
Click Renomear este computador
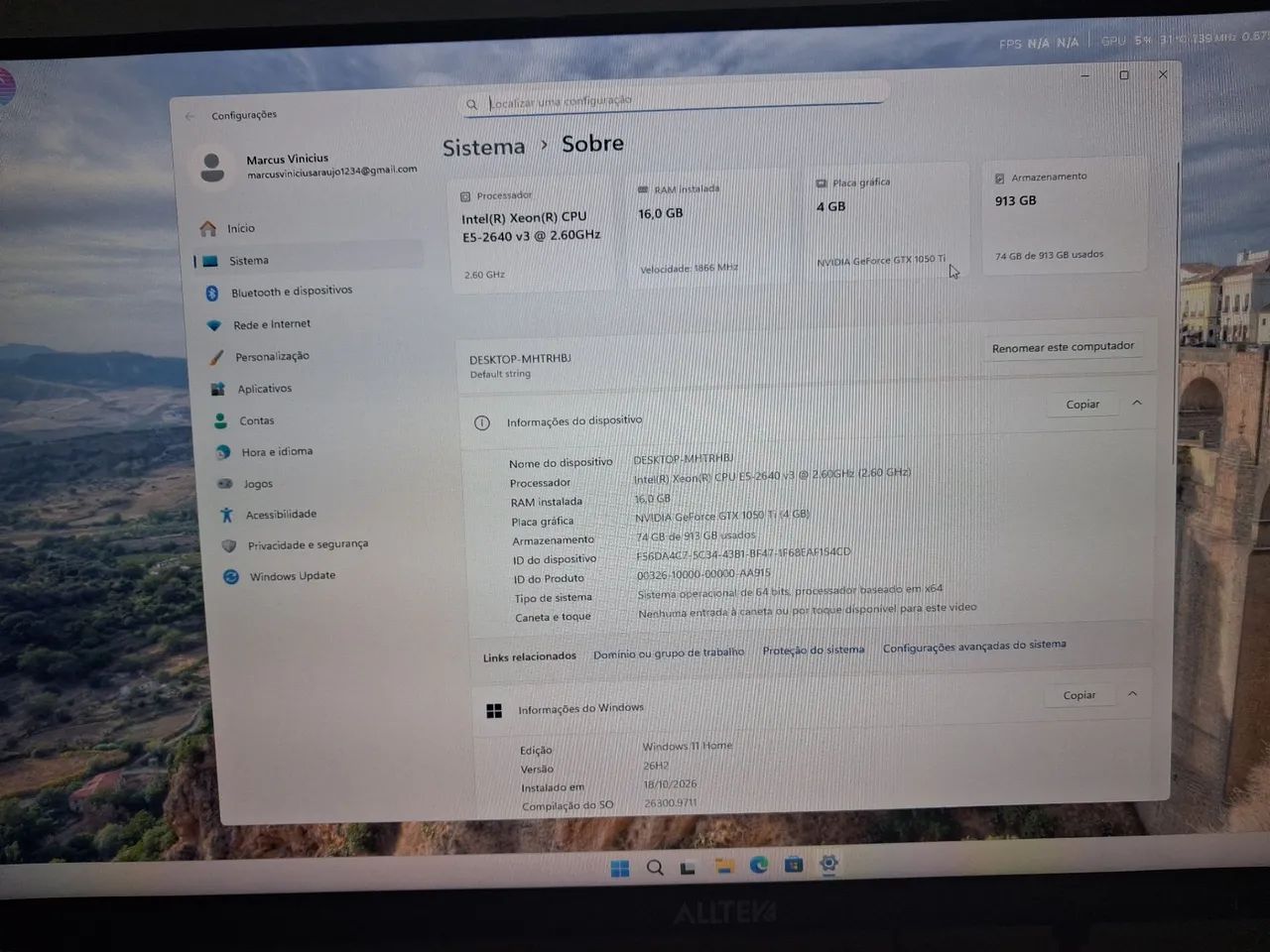1063,347
